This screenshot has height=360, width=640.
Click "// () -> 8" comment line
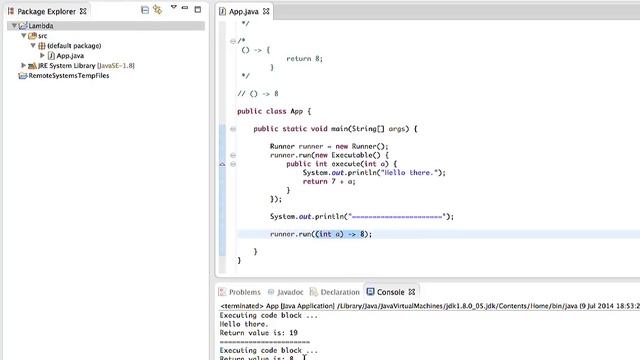(x=258, y=94)
